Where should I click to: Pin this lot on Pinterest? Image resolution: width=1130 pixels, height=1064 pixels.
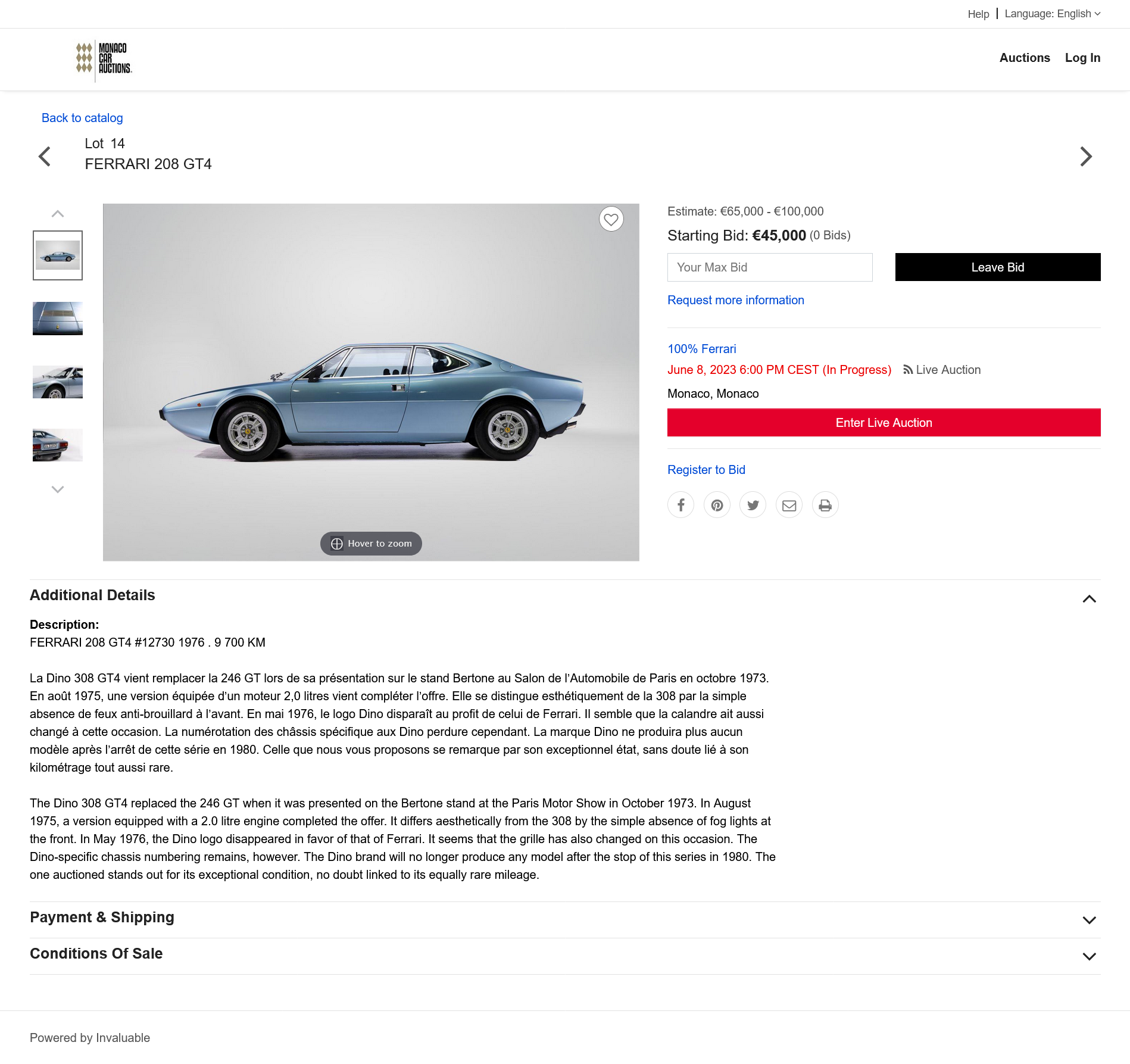click(717, 505)
